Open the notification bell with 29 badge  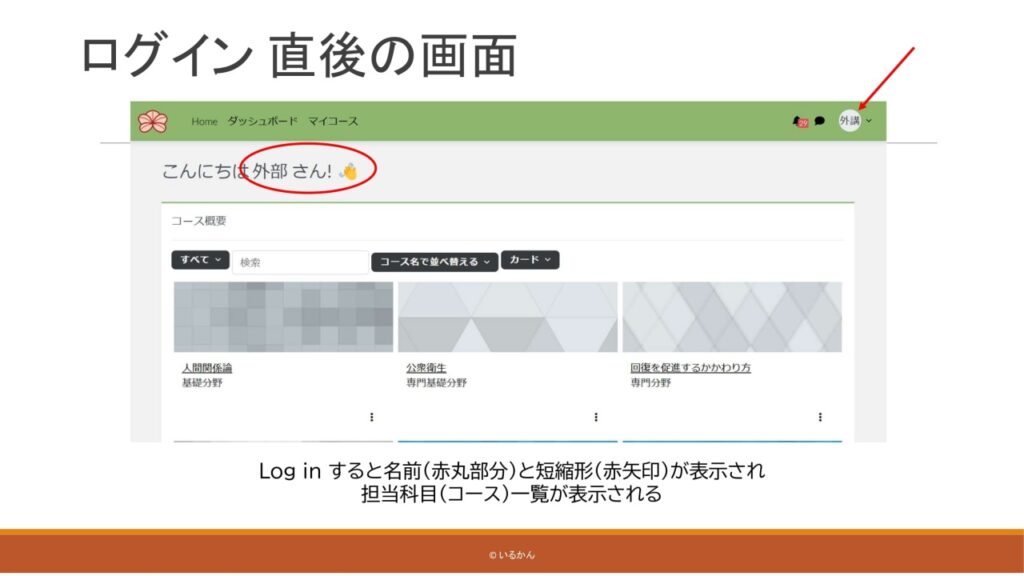[x=799, y=121]
